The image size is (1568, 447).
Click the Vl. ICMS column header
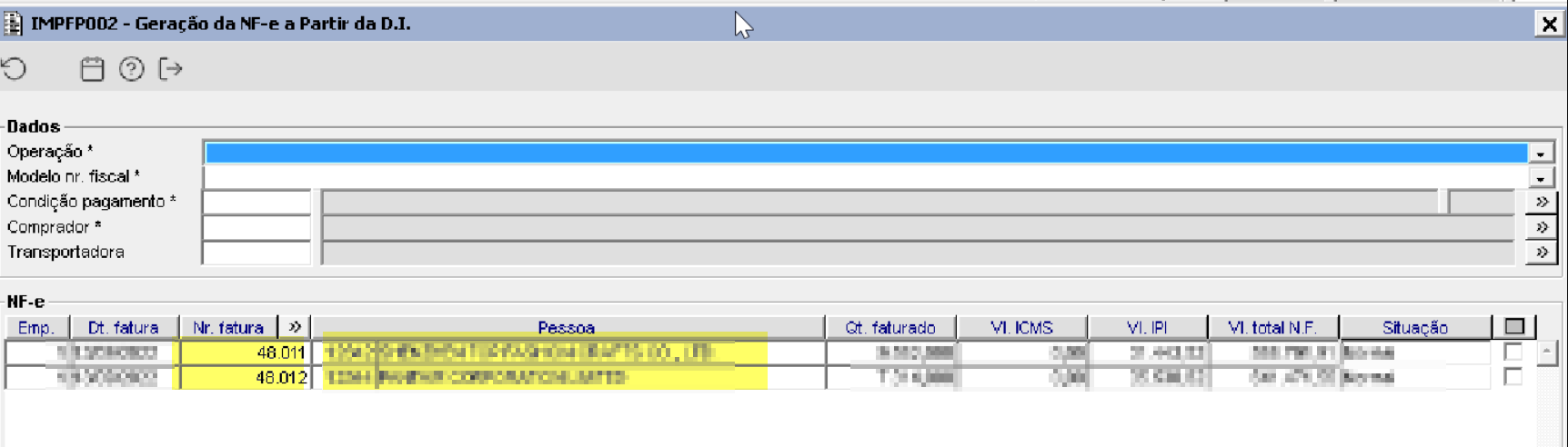[x=1021, y=327]
